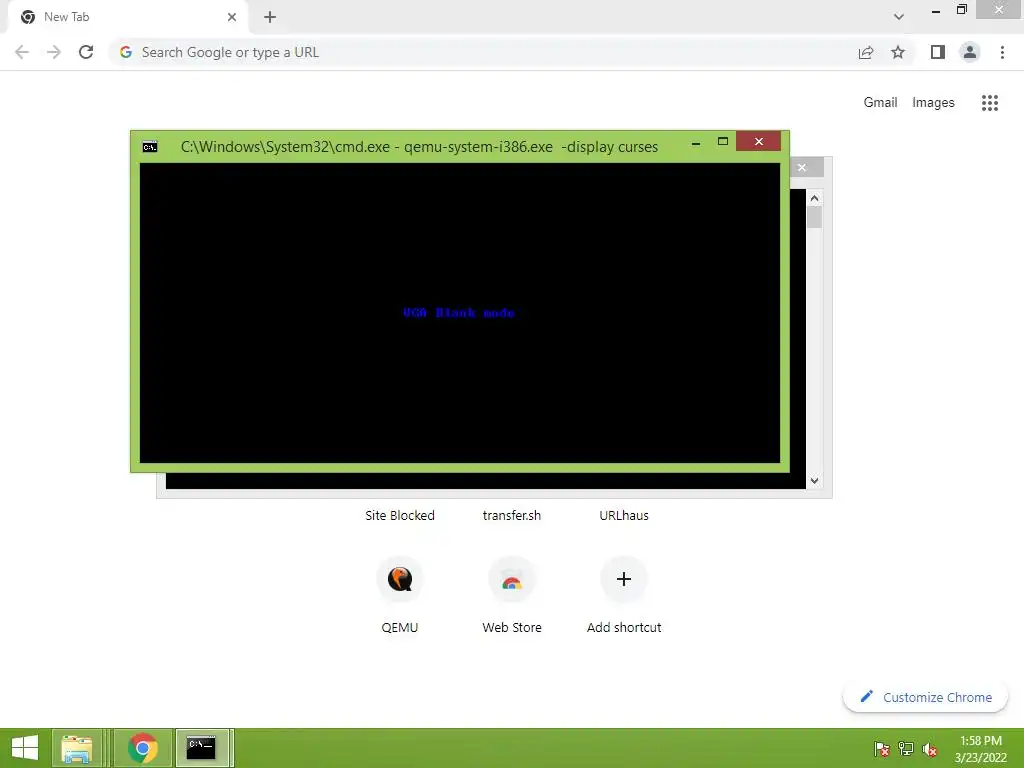This screenshot has width=1024, height=768.
Task: Click scroll down arrow in background console window
Action: tap(814, 481)
